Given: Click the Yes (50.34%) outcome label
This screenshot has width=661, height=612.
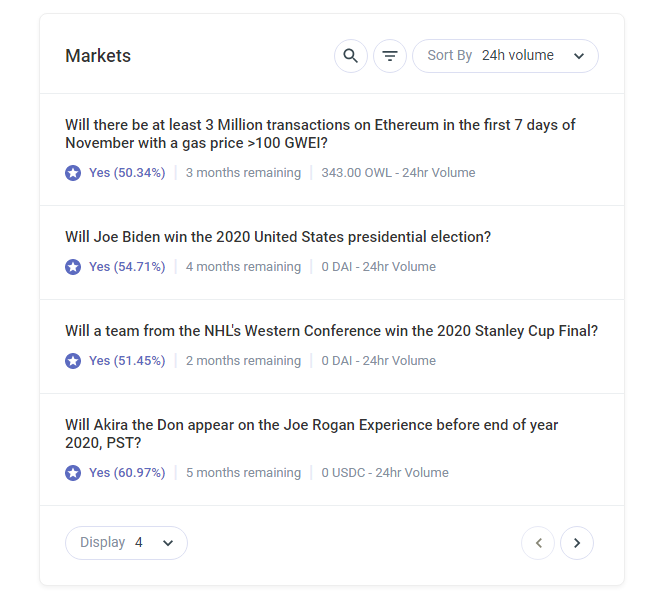Looking at the screenshot, I should click(x=127, y=173).
